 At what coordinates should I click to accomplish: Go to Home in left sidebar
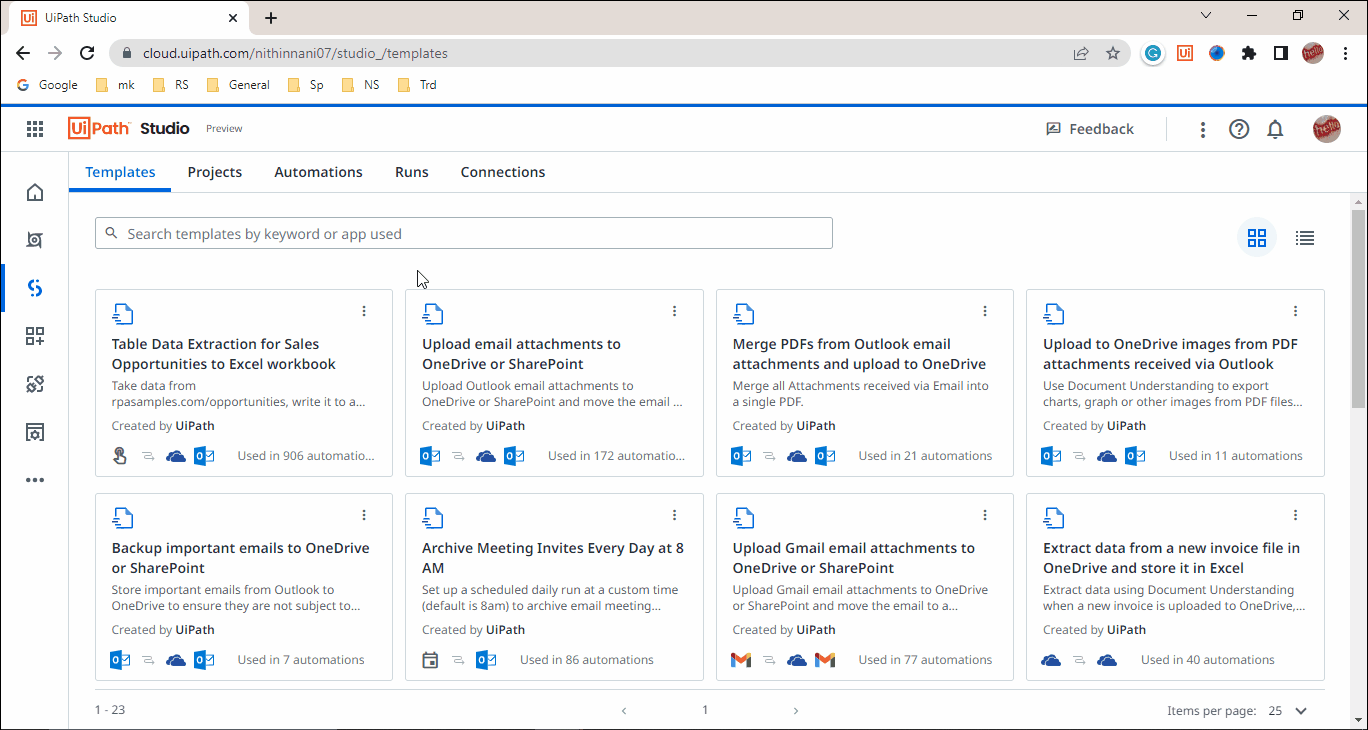(35, 192)
